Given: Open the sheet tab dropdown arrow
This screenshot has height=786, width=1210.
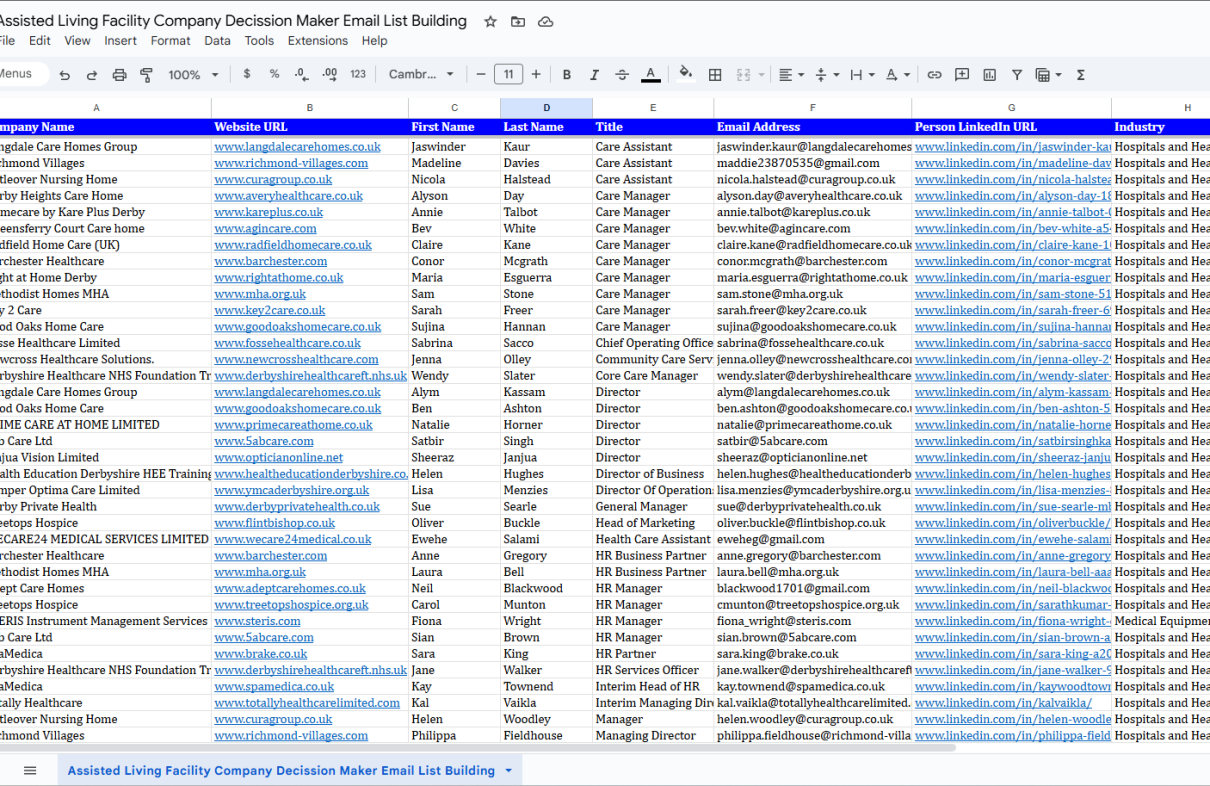Looking at the screenshot, I should pos(508,770).
